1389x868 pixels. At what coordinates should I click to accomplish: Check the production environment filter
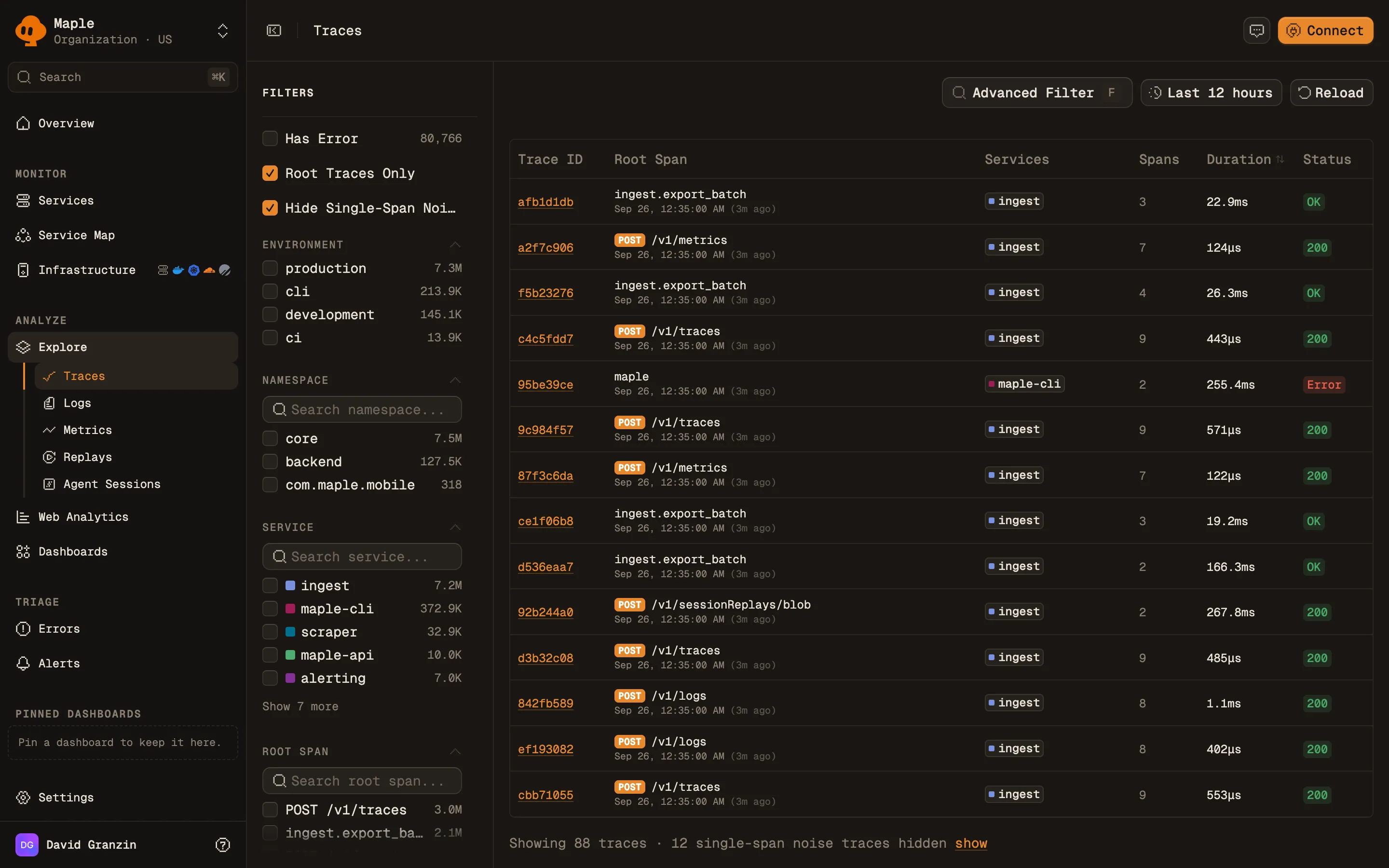pyautogui.click(x=270, y=268)
